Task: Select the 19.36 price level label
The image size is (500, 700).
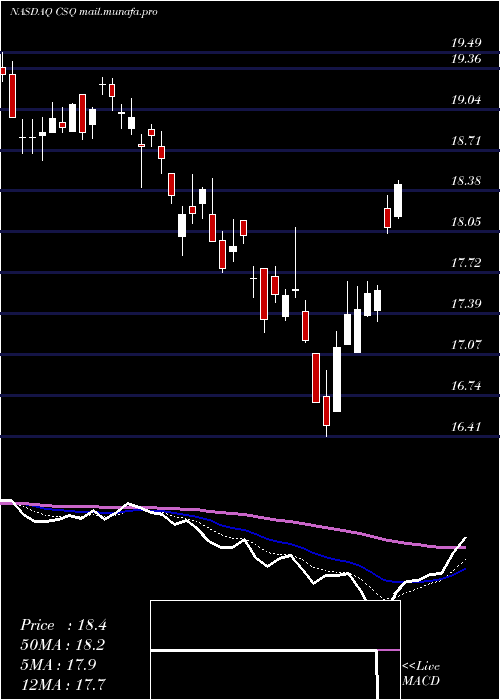Action: pyautogui.click(x=466, y=59)
